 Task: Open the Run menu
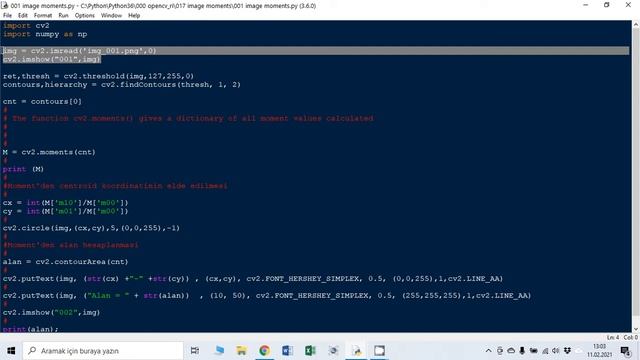coord(63,16)
